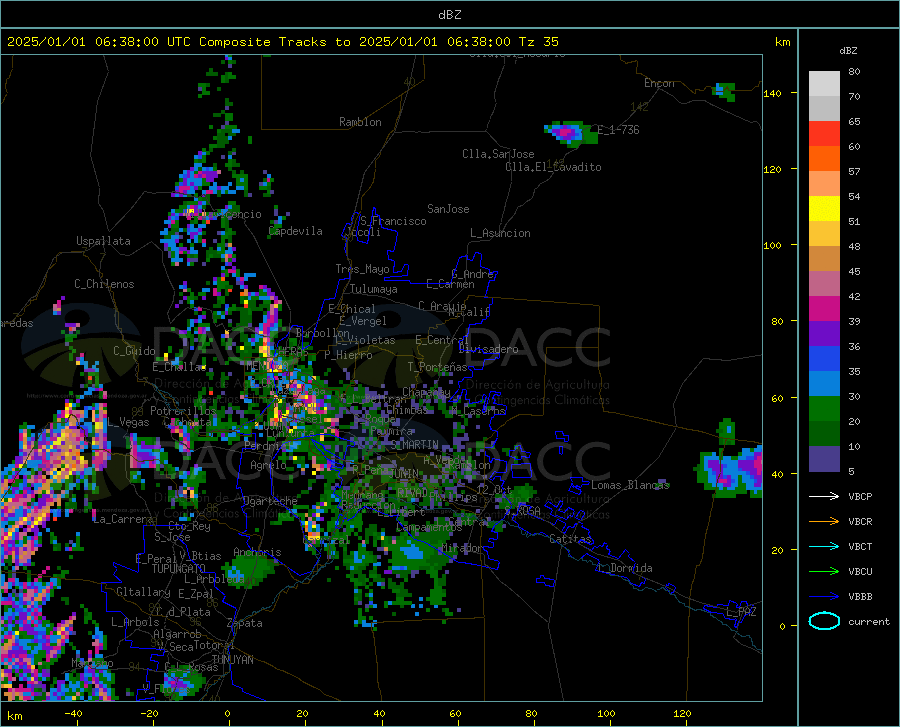Click the dBZ title at the top
The height and width of the screenshot is (727, 900).
tap(449, 15)
